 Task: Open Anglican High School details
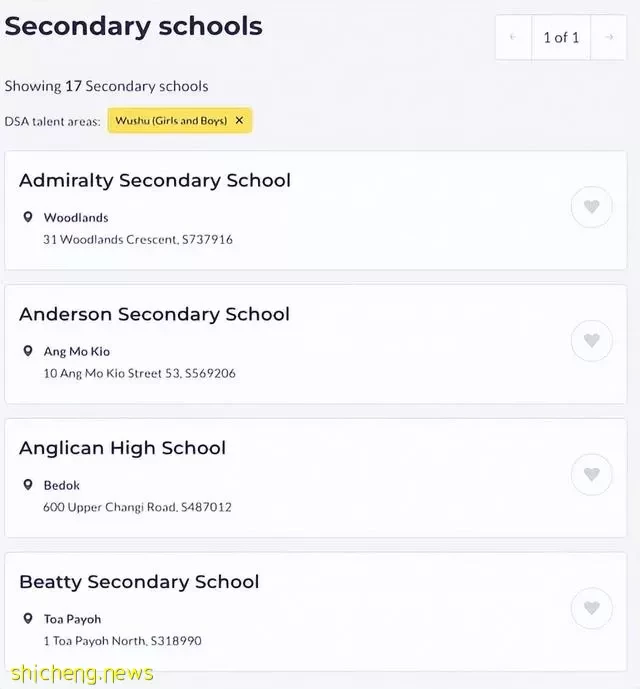pyautogui.click(x=123, y=448)
